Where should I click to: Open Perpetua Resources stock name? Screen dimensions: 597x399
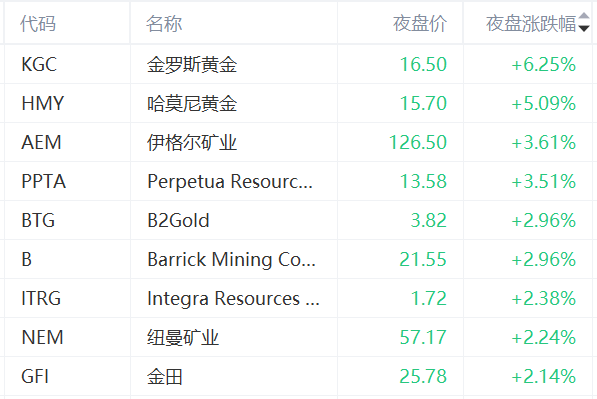click(230, 182)
